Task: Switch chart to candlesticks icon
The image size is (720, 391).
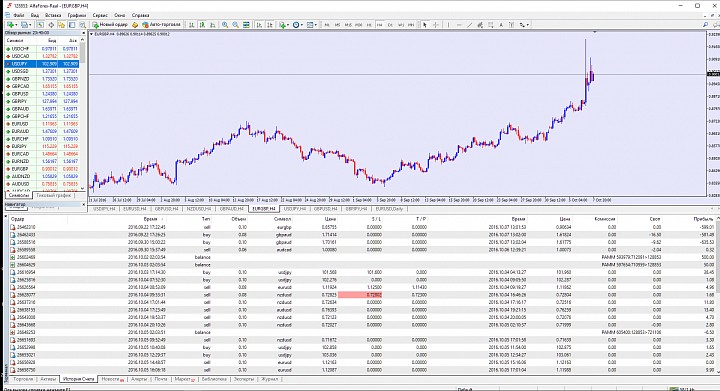Action: pyautogui.click(x=202, y=25)
